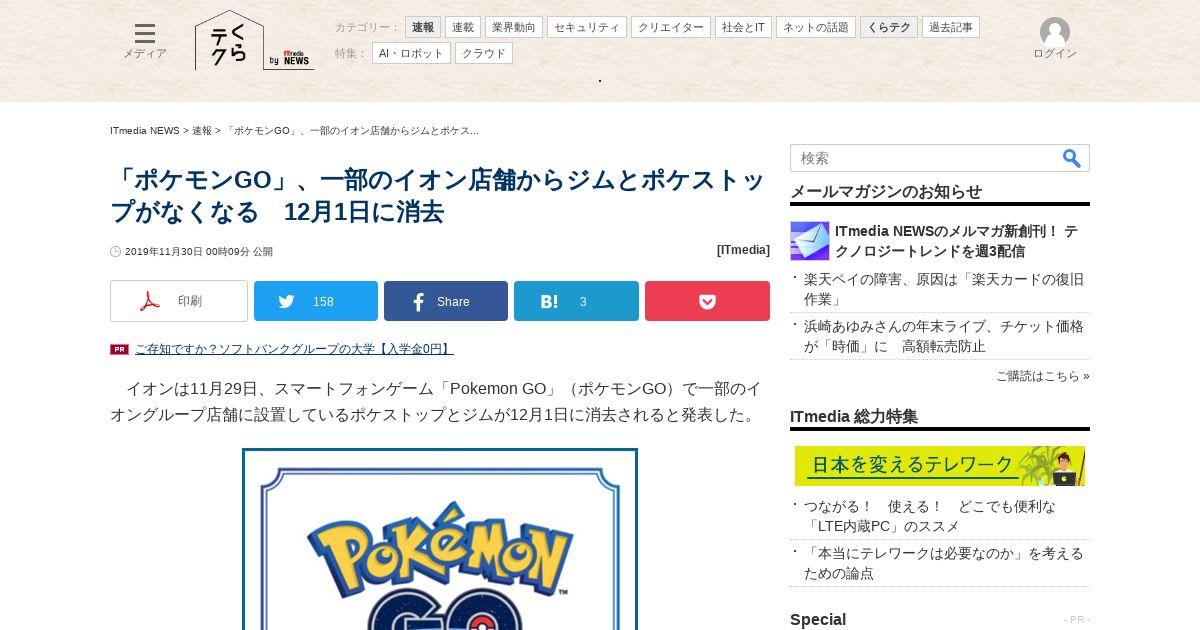Screen dimensions: 1200x630
Task: Click the テクくら house logo
Action: coord(229,40)
